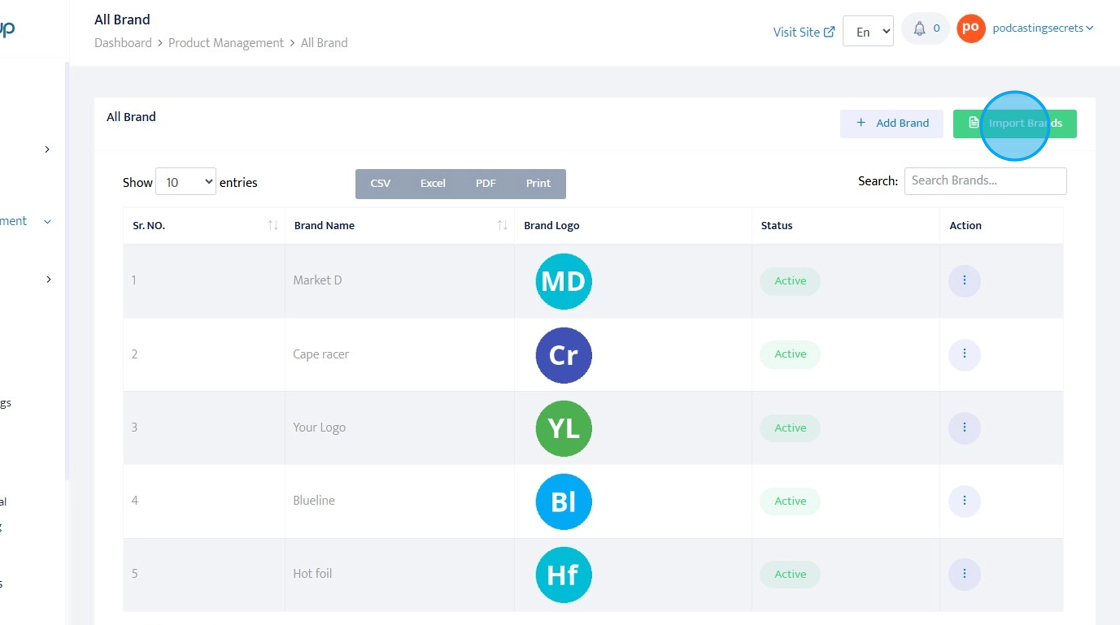Click the three-dot action menu for Blueline
Screen dimensions: 1120x625
(x=964, y=501)
